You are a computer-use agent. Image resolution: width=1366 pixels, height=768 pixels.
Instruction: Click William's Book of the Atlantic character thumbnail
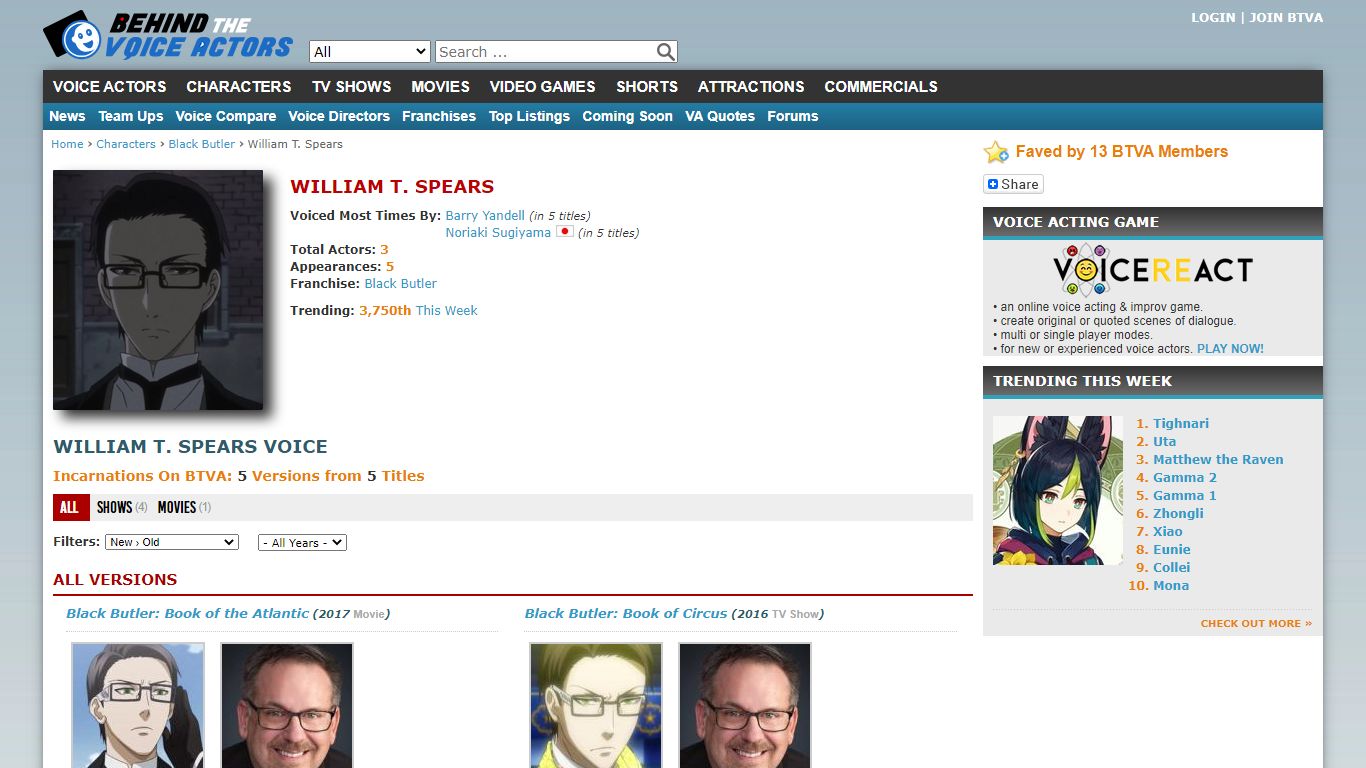(x=138, y=705)
